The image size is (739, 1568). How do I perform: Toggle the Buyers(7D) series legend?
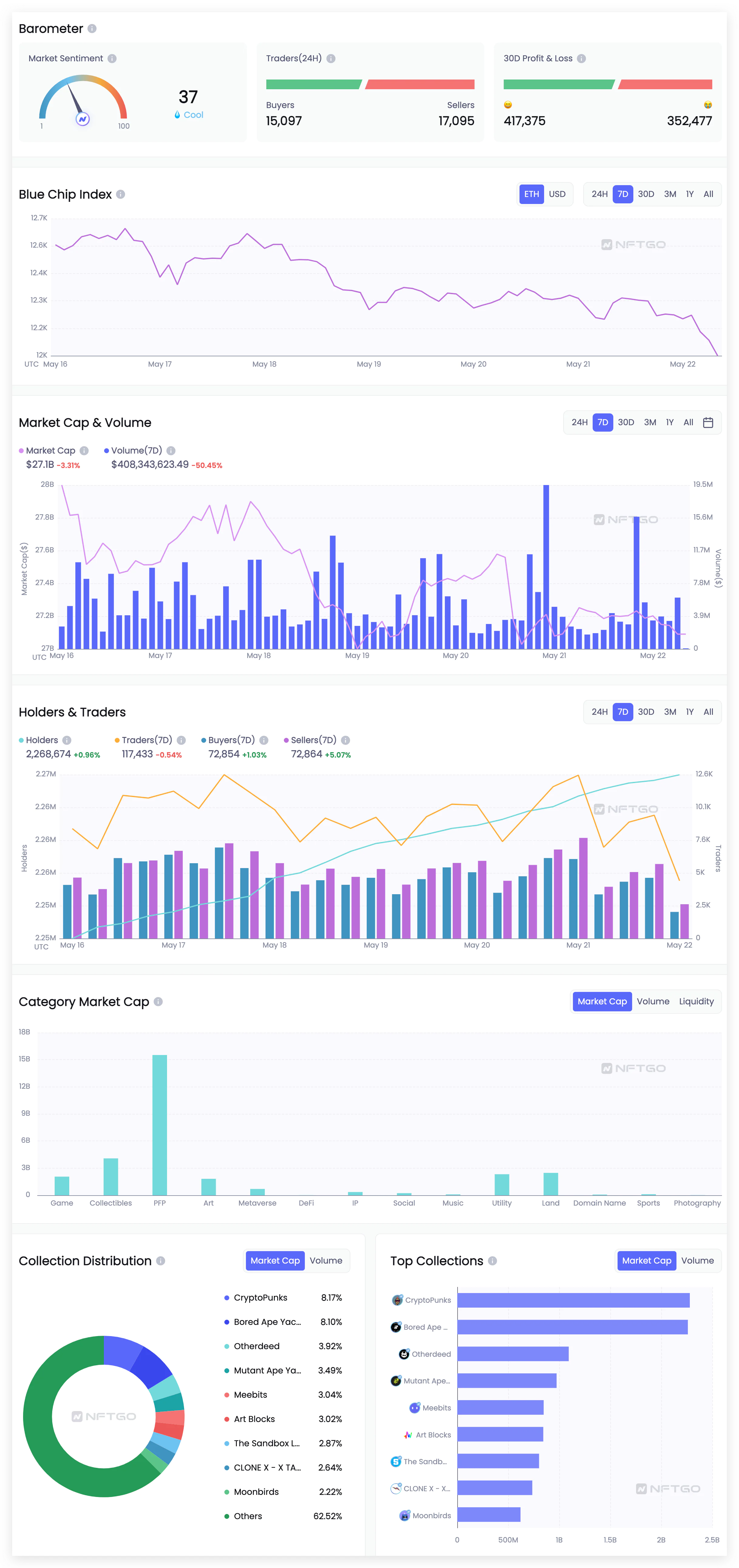click(228, 740)
